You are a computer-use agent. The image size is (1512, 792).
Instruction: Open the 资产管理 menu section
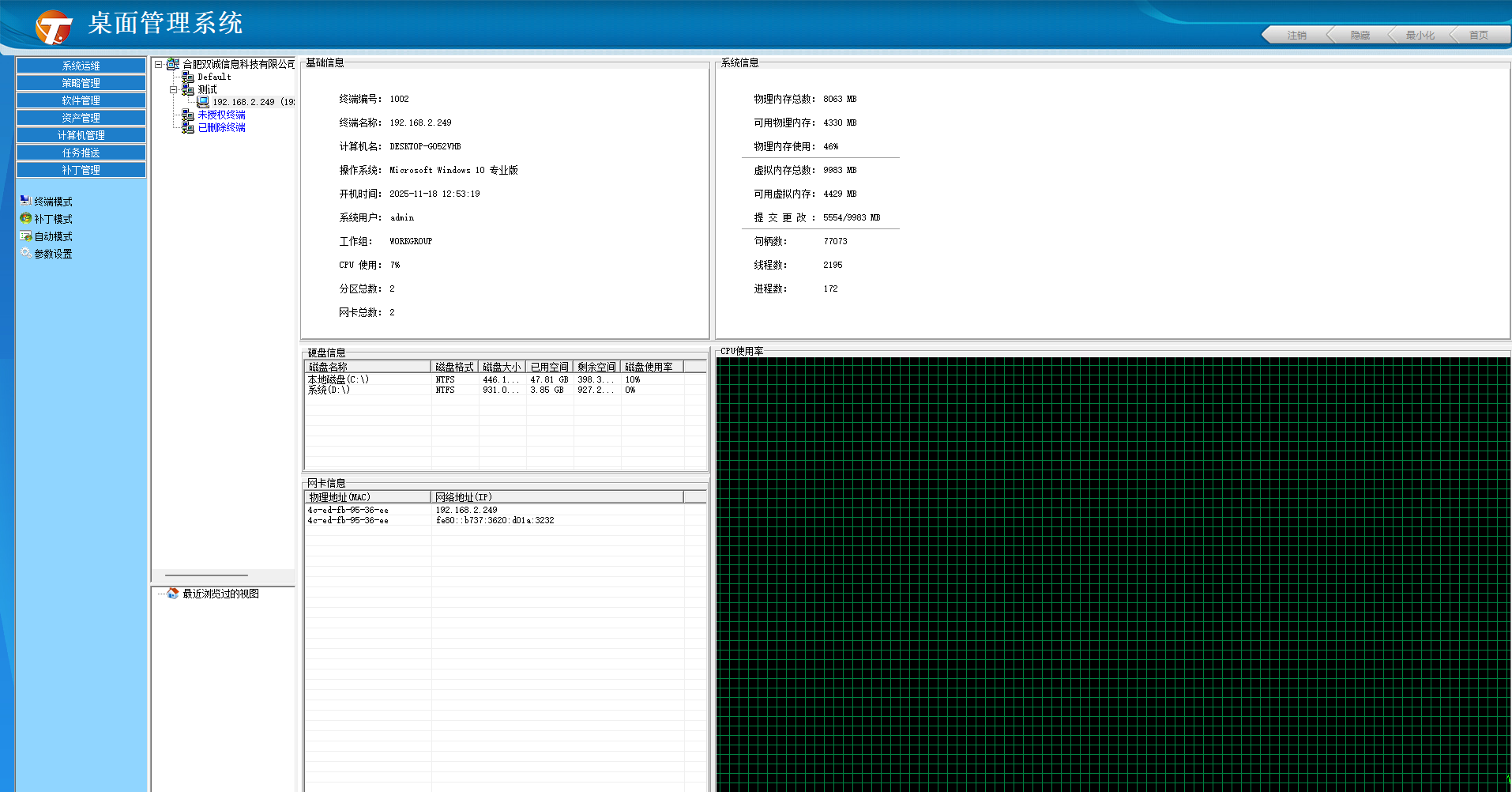click(81, 118)
